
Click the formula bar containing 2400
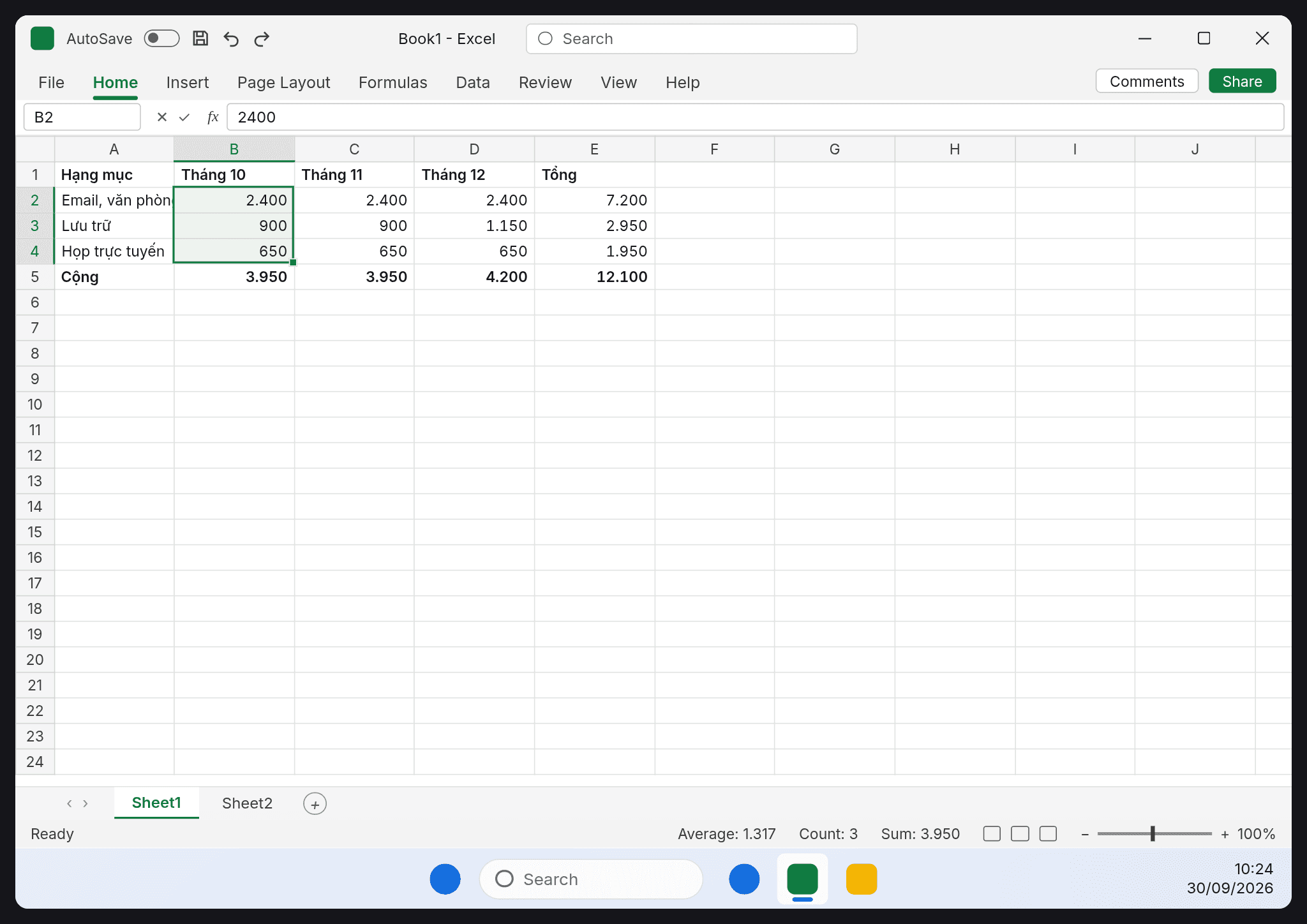(x=755, y=117)
